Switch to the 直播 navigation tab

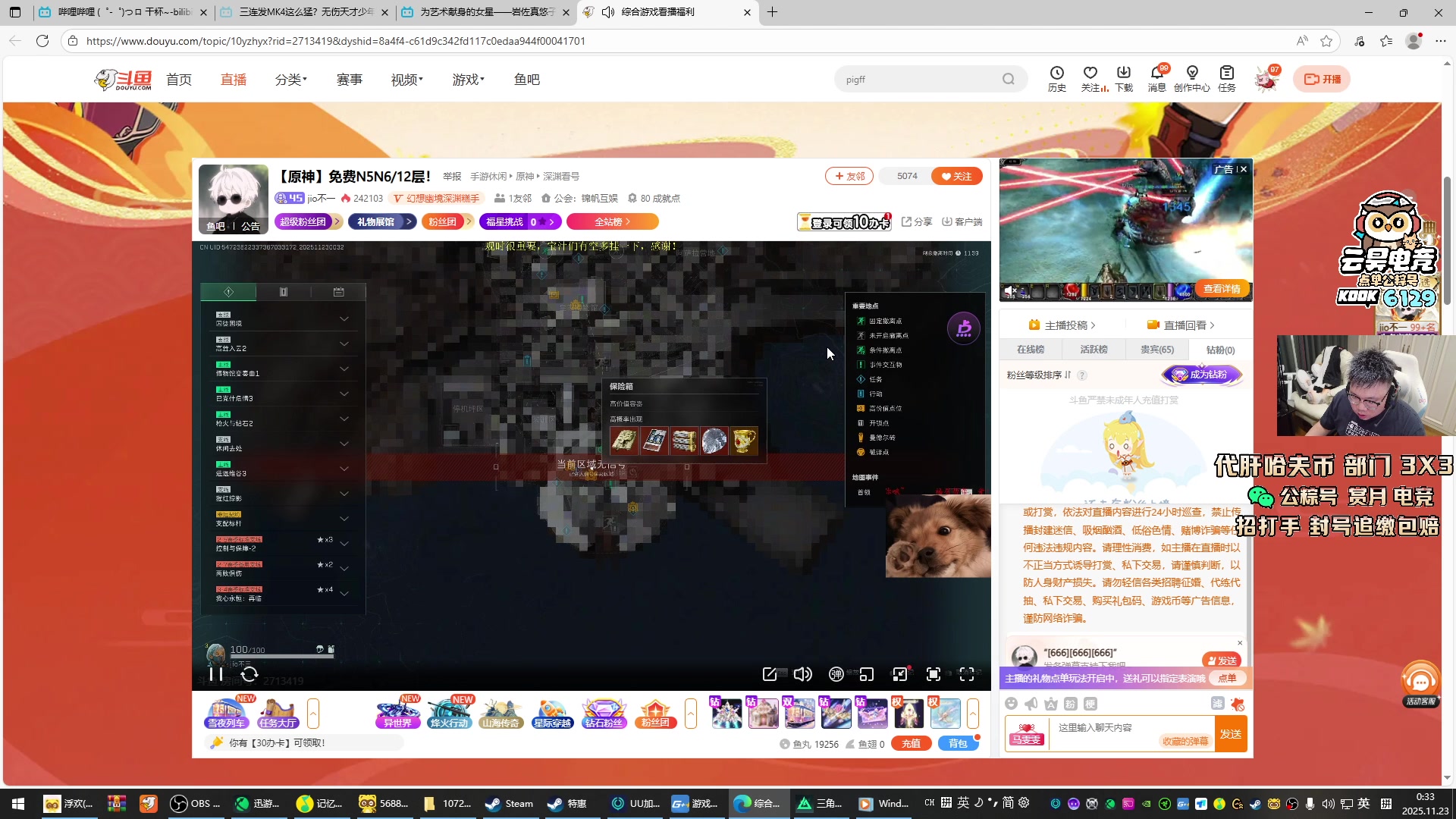[233, 79]
